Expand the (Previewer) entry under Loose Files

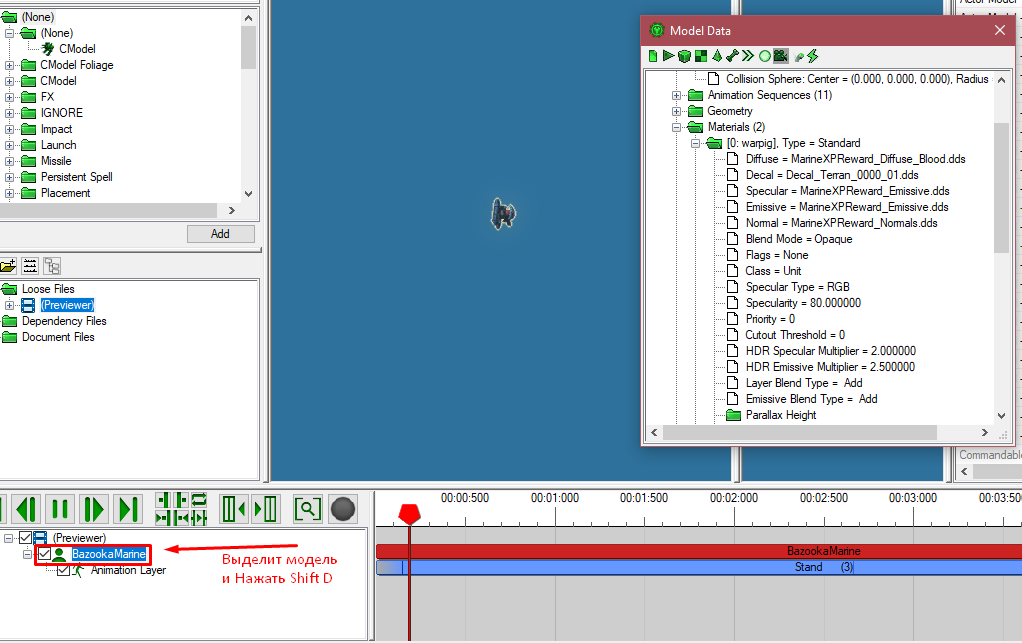(x=9, y=306)
